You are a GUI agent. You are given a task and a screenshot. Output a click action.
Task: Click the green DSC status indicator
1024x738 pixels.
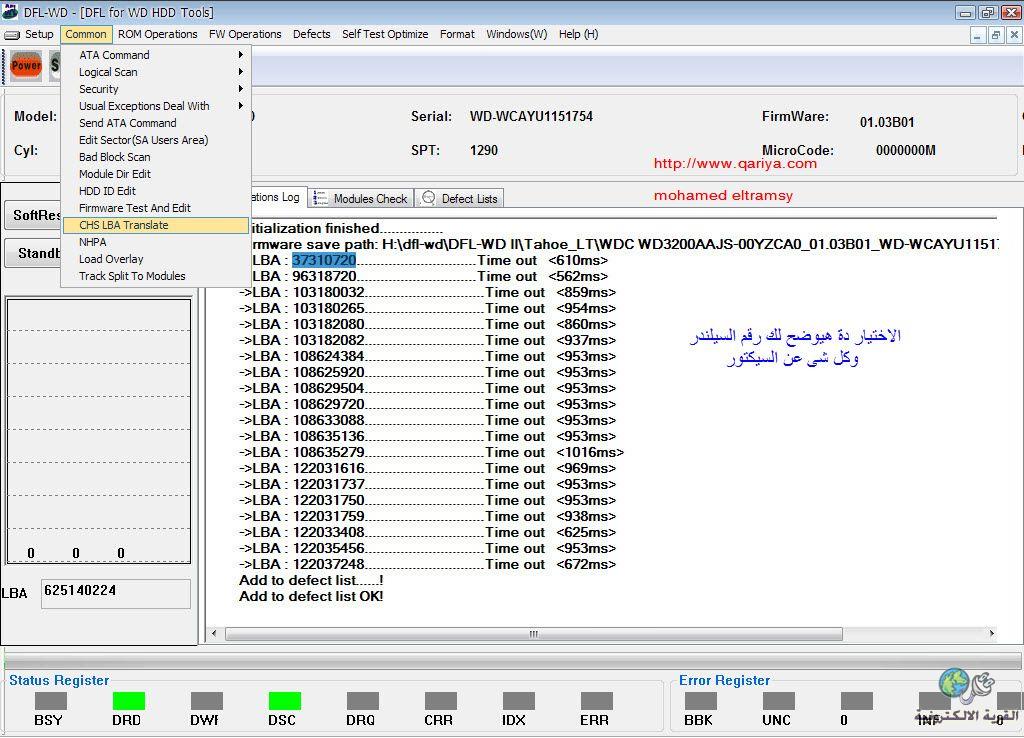(285, 701)
